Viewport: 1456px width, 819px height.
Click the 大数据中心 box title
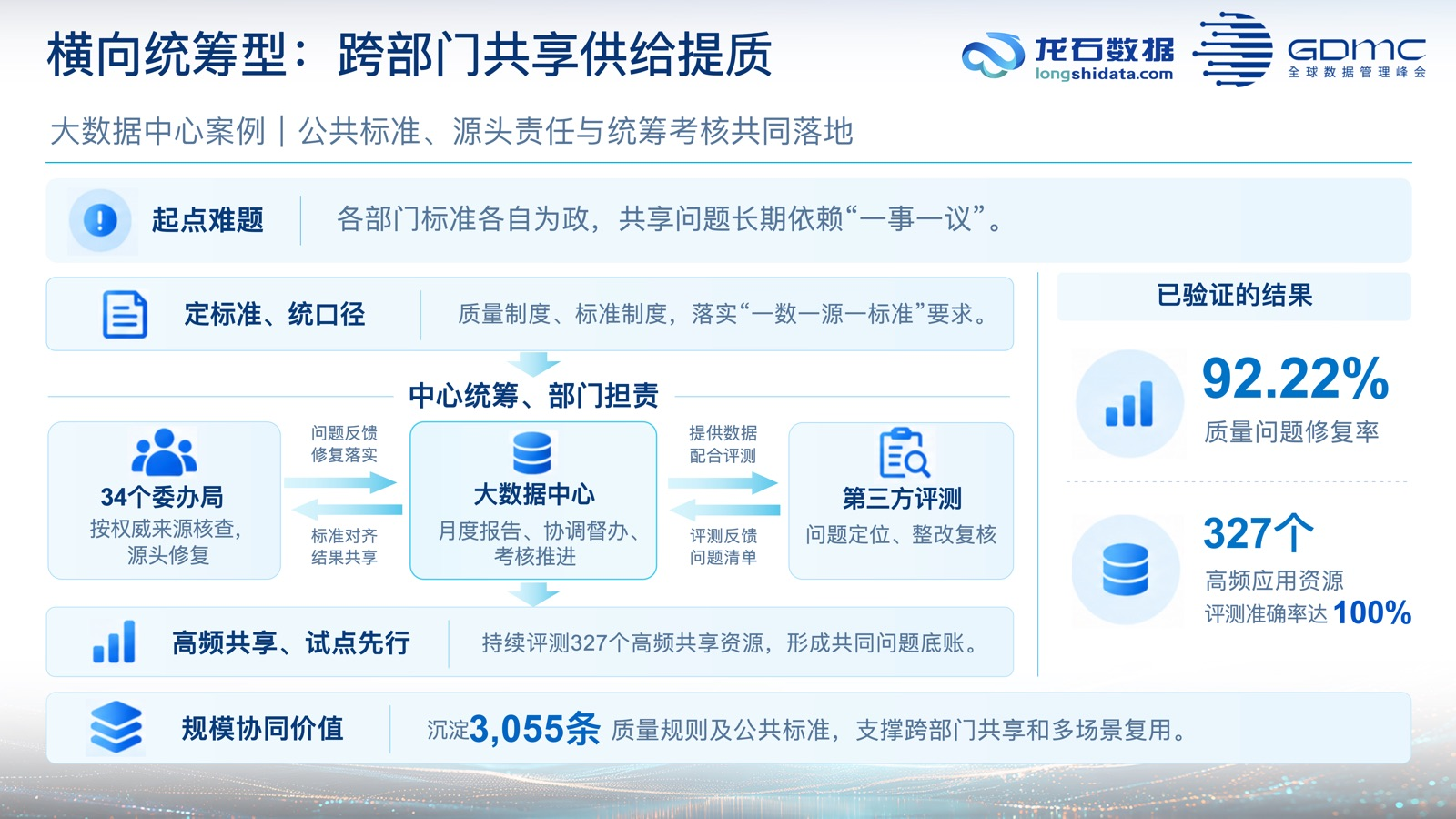tap(534, 494)
